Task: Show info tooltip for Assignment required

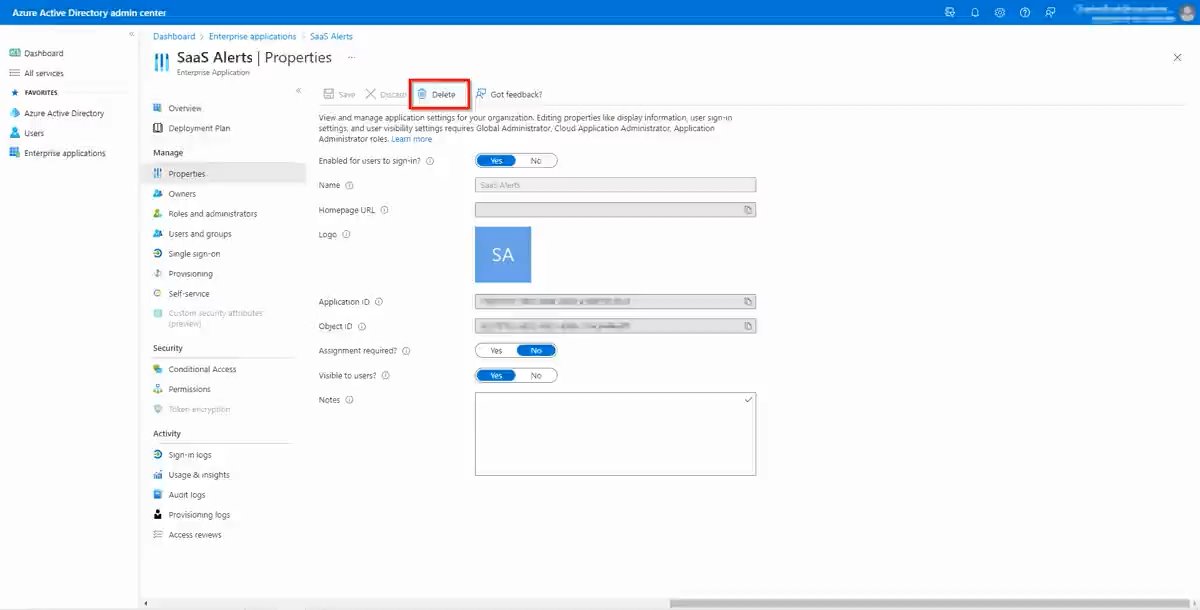Action: point(406,351)
